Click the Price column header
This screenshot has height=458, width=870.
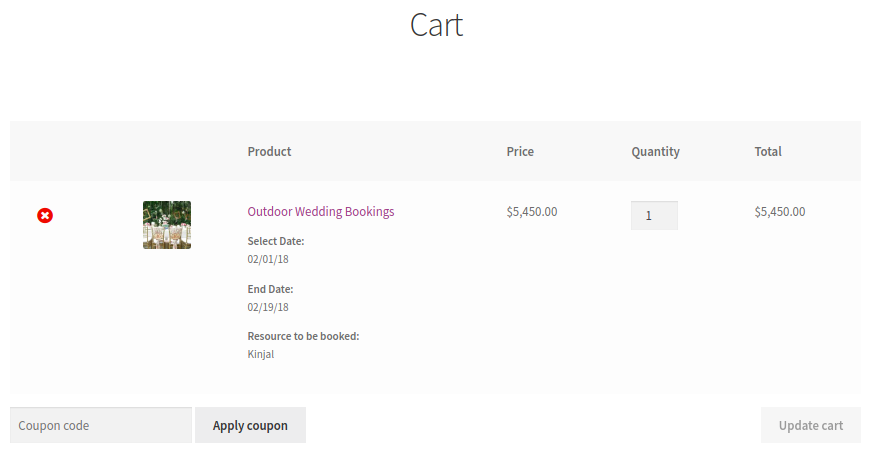(520, 152)
